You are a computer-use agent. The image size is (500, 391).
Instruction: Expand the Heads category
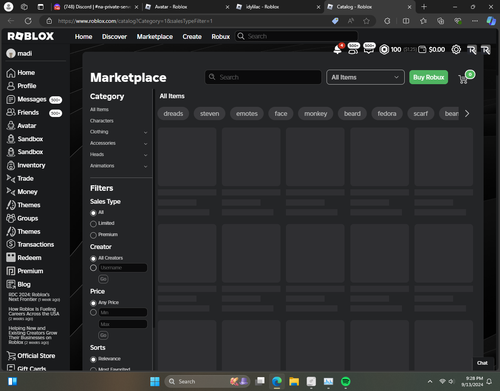pos(145,155)
